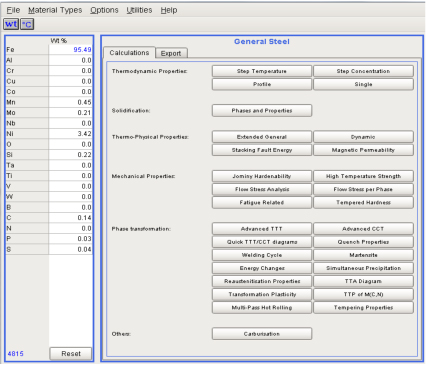
Task: Edit the P value 0.03
Action: 70,239
